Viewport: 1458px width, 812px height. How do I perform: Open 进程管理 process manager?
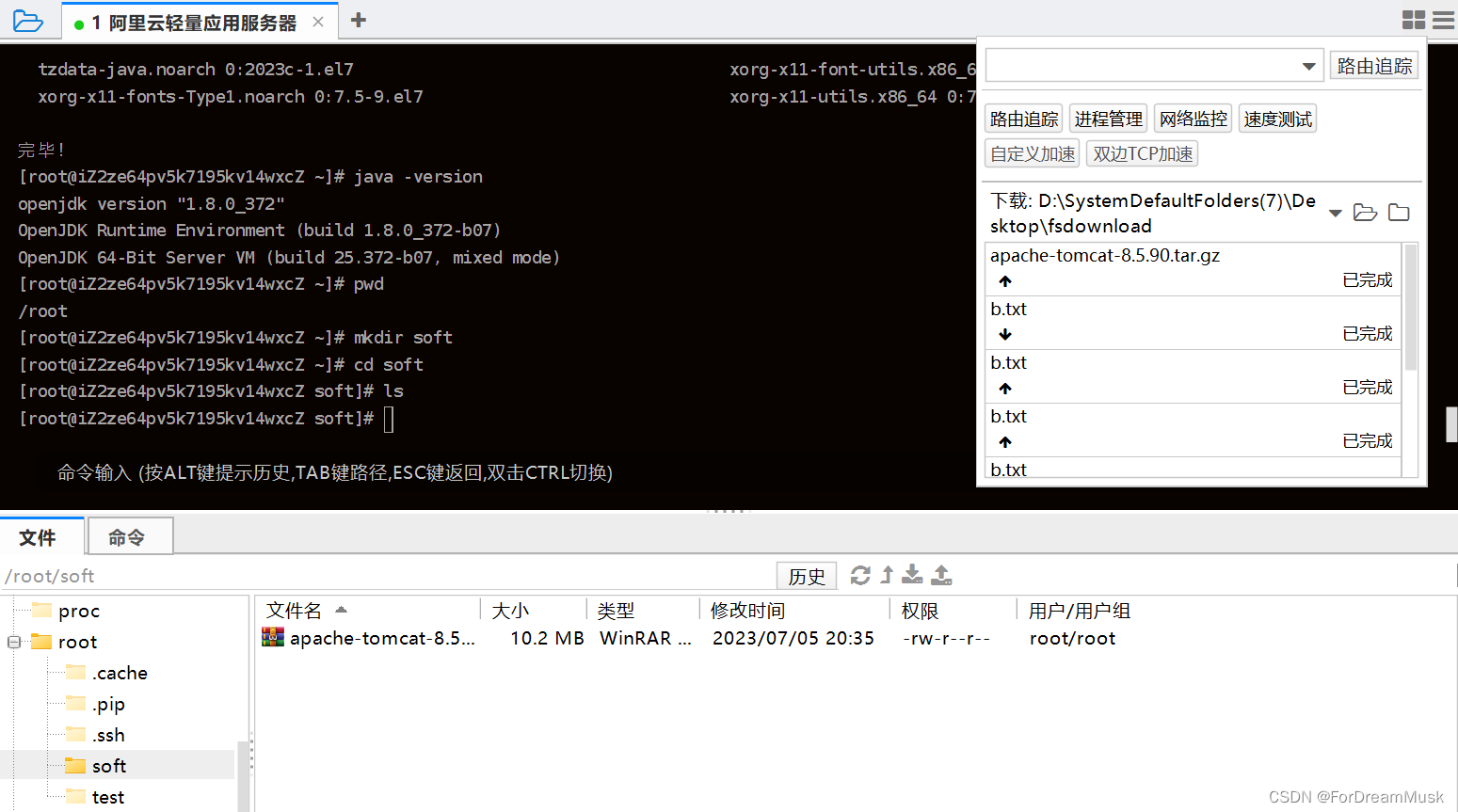pos(1108,118)
